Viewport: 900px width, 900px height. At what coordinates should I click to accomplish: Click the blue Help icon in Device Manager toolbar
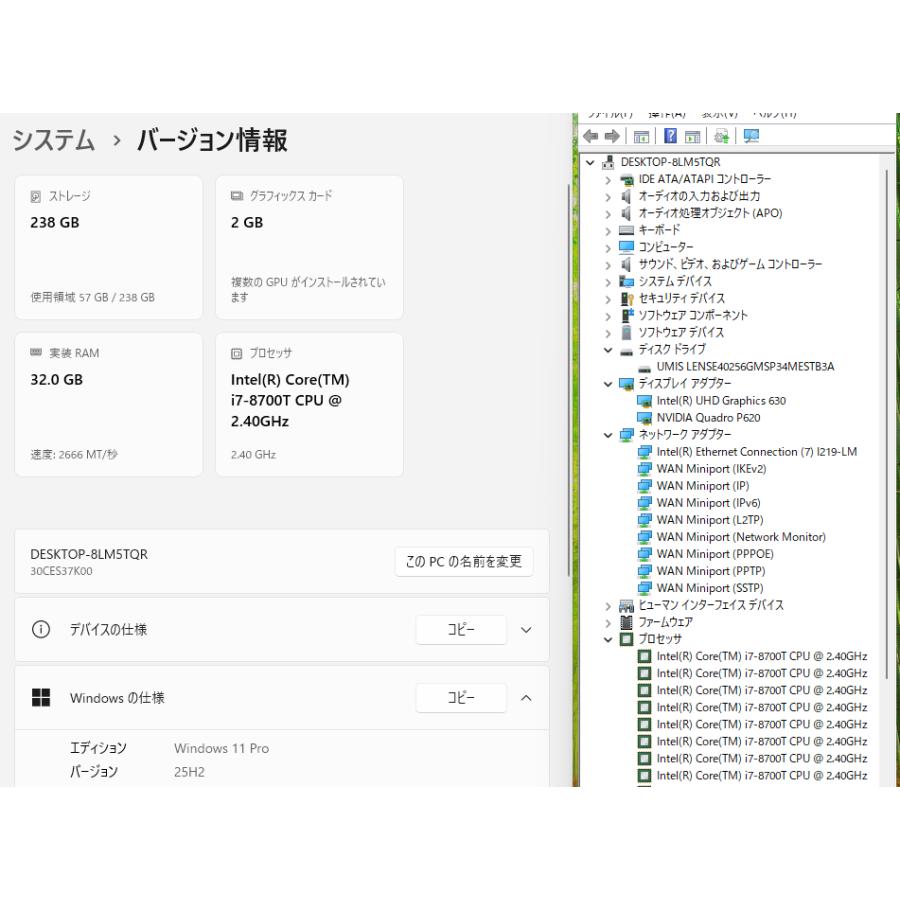click(670, 136)
